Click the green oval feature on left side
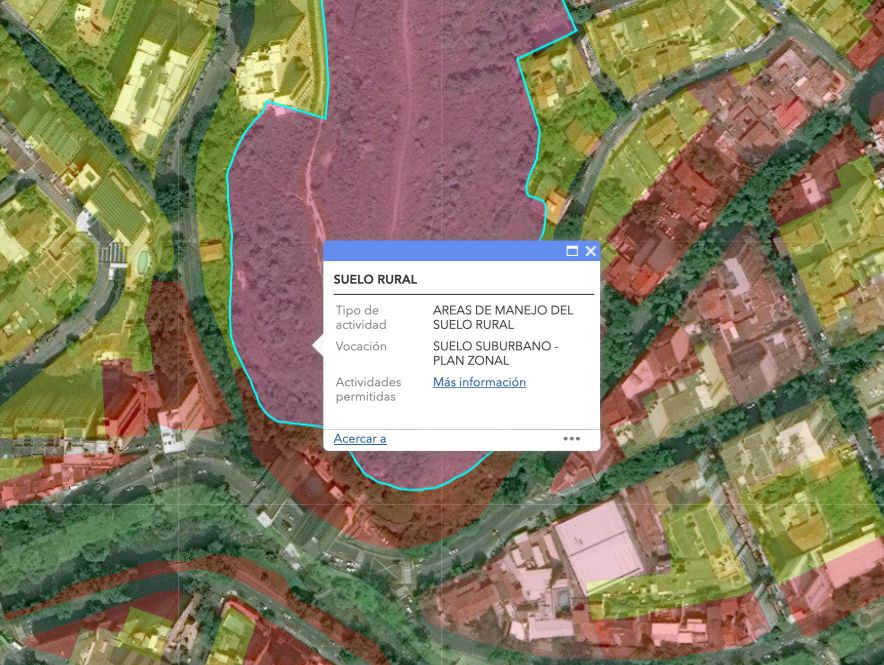This screenshot has width=884, height=665. click(x=143, y=261)
